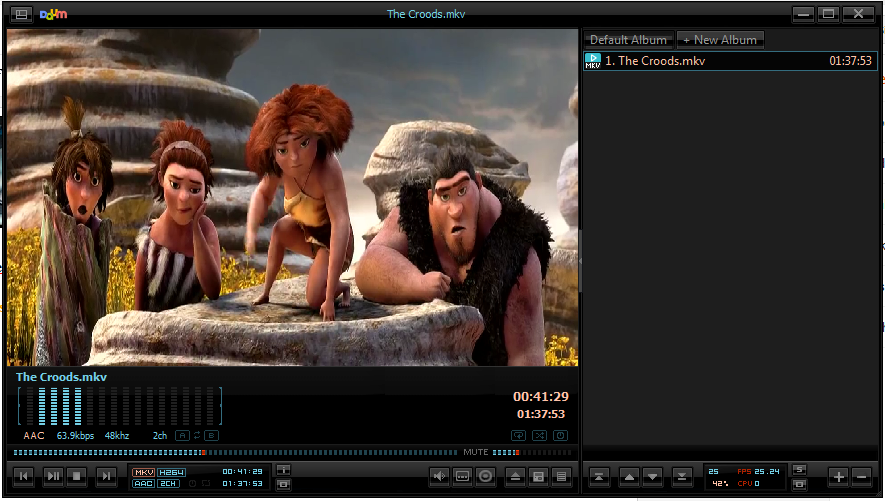The width and height of the screenshot is (885, 501).
Task: Click the small square button under the S button
Action: click(799, 484)
